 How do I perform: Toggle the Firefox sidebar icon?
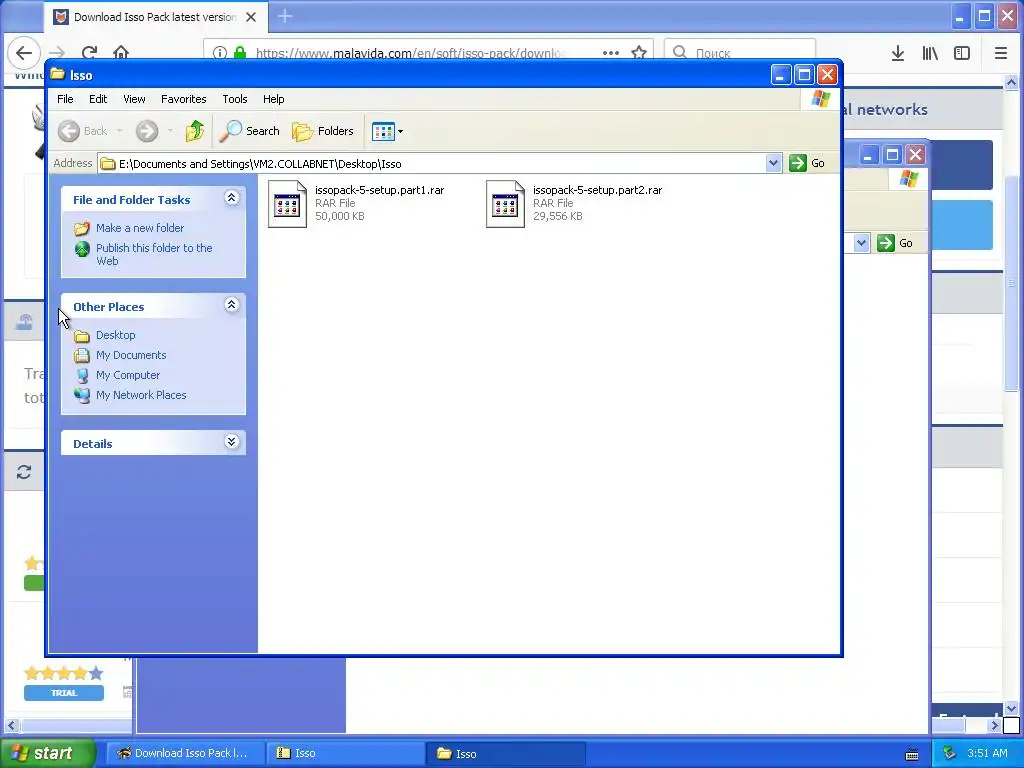coord(962,54)
